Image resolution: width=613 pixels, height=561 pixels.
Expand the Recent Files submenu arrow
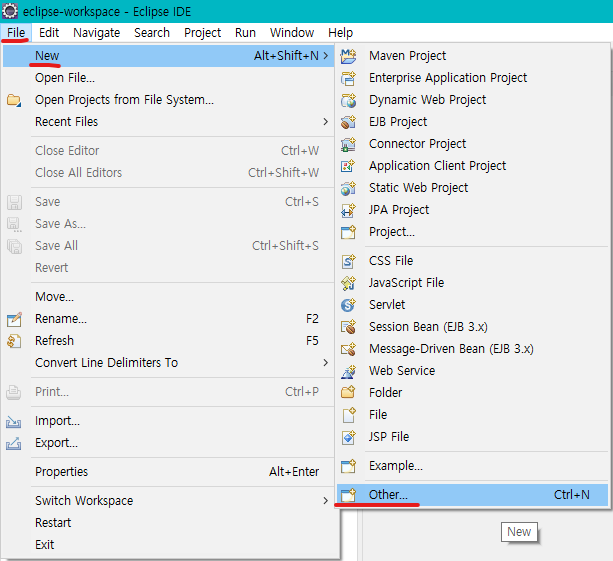pyautogui.click(x=325, y=122)
